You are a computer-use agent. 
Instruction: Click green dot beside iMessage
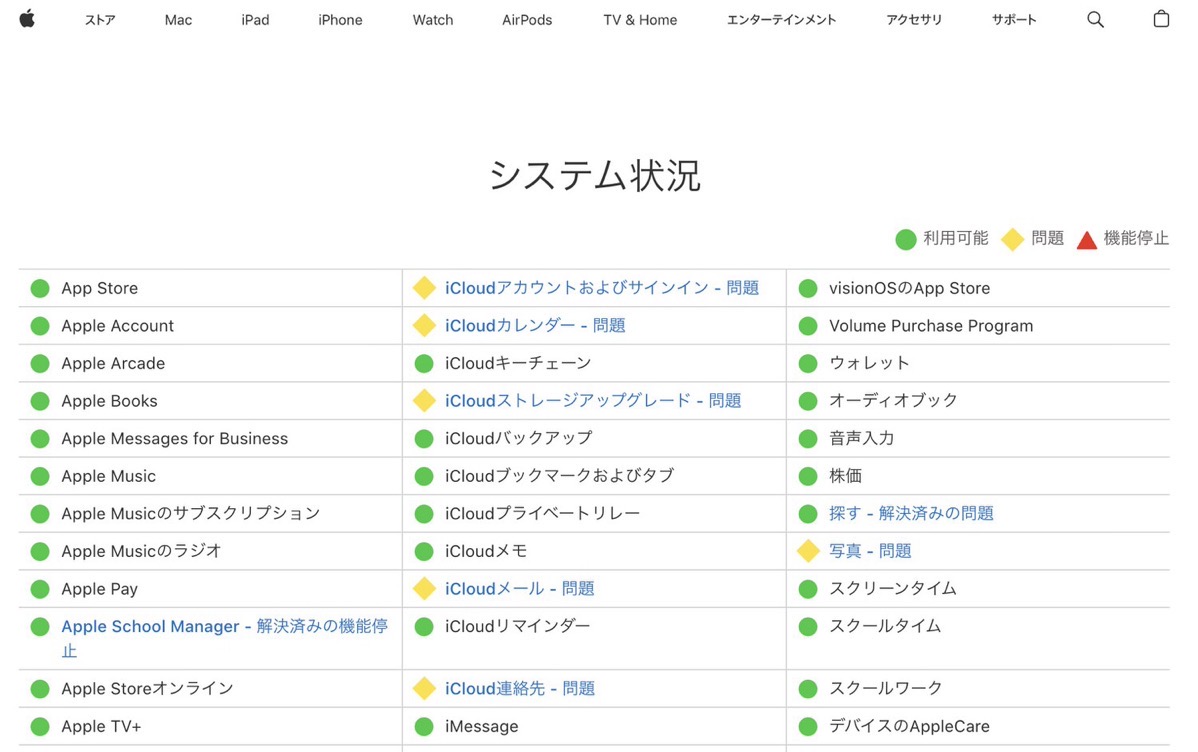coord(424,726)
